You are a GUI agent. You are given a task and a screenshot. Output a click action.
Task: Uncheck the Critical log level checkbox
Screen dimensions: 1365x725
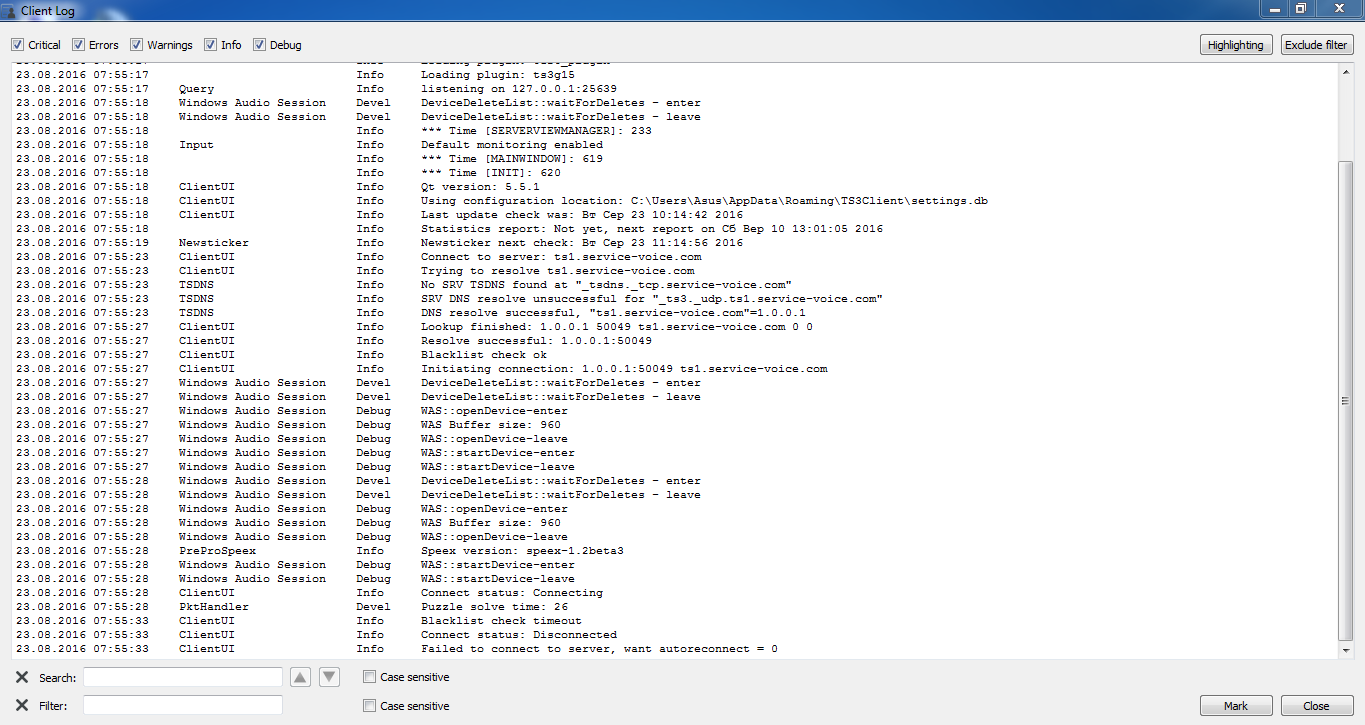(18, 45)
